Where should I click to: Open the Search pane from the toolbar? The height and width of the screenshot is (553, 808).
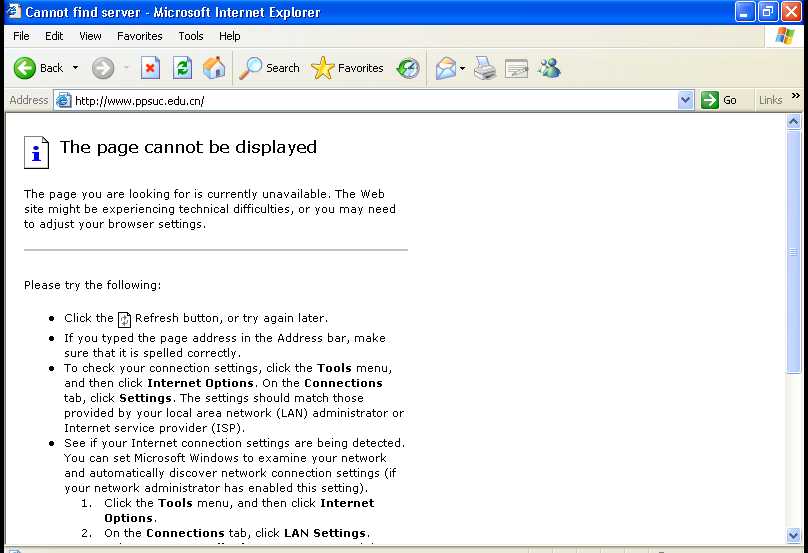tap(270, 68)
